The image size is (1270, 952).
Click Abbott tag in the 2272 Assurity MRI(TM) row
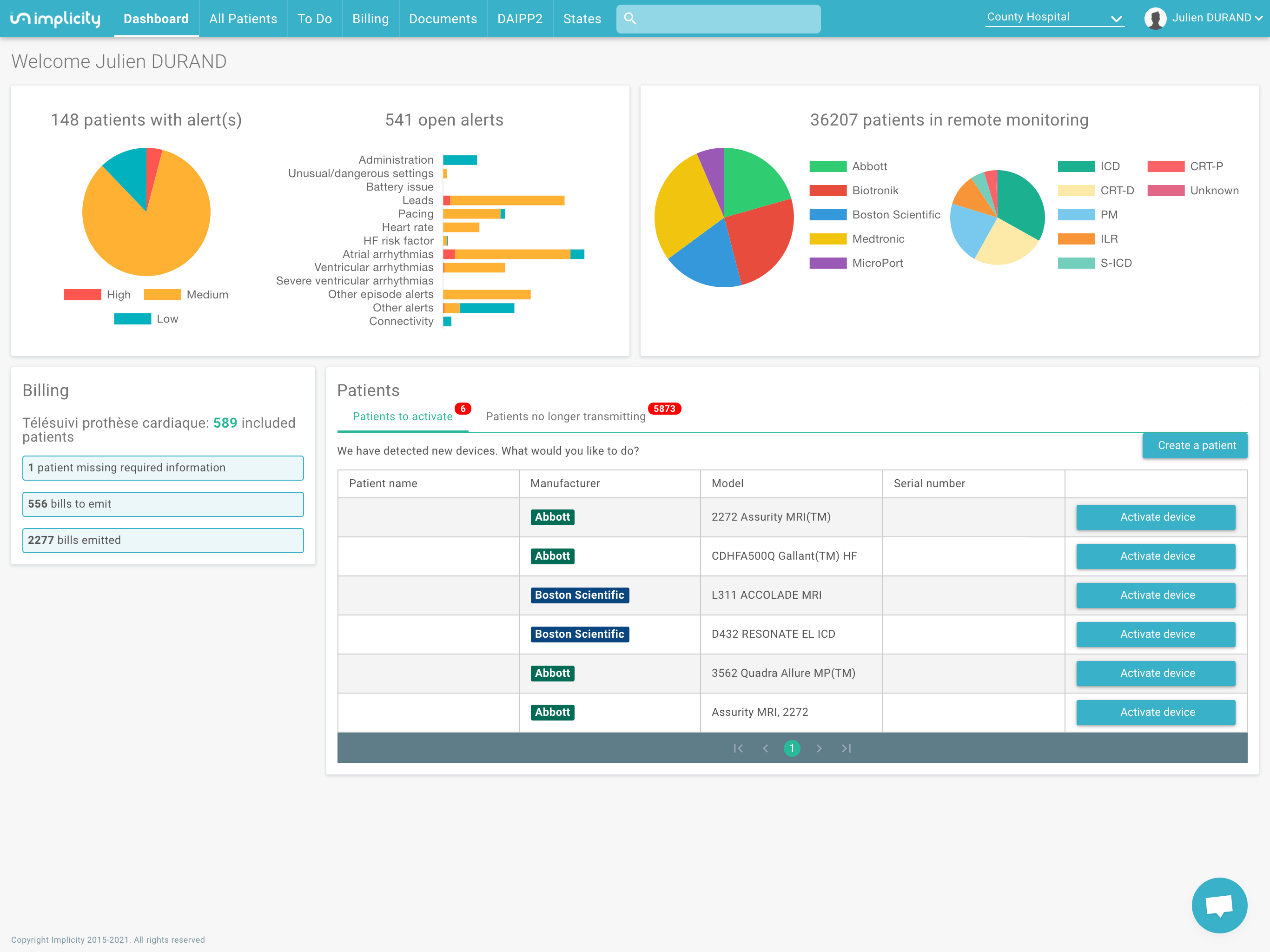coord(552,517)
